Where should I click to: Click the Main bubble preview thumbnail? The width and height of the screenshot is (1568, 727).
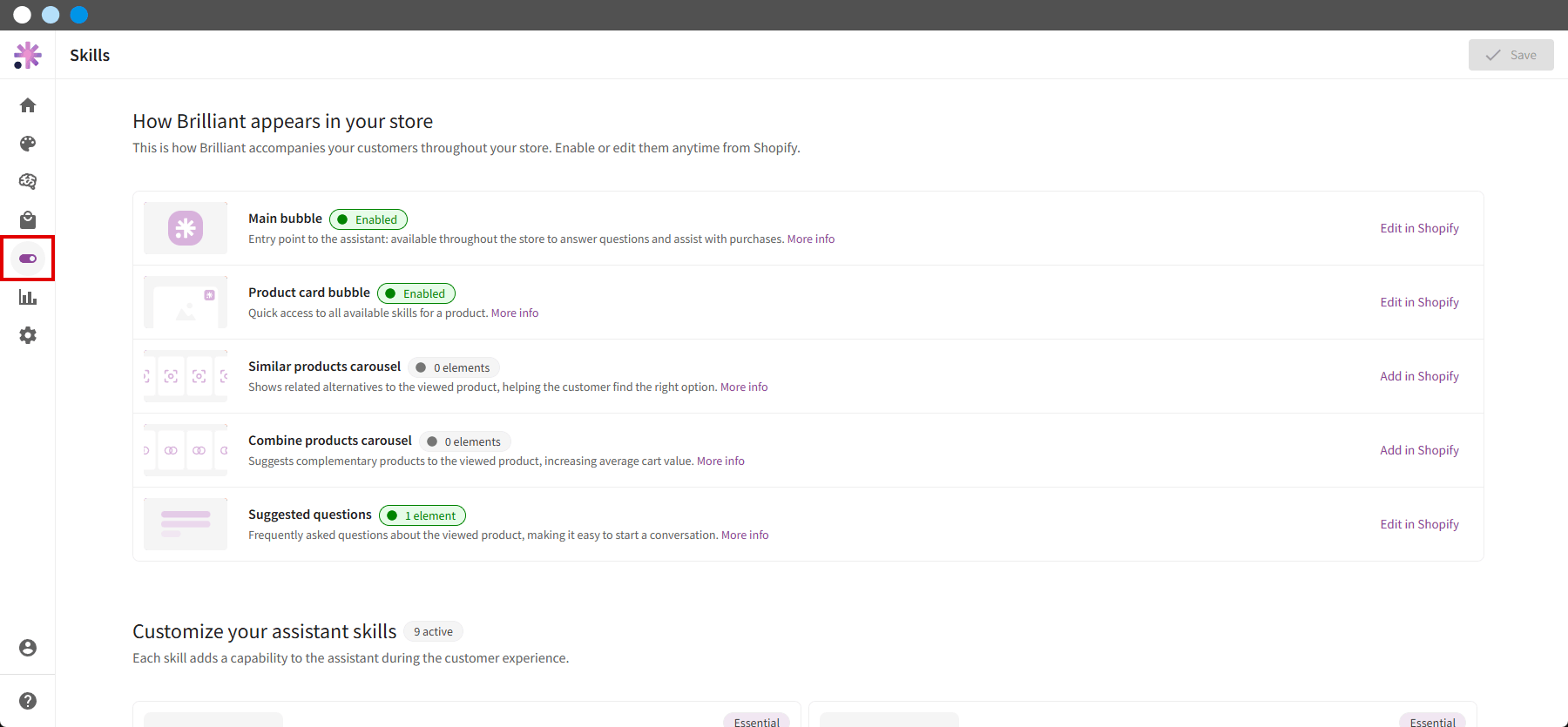point(186,228)
